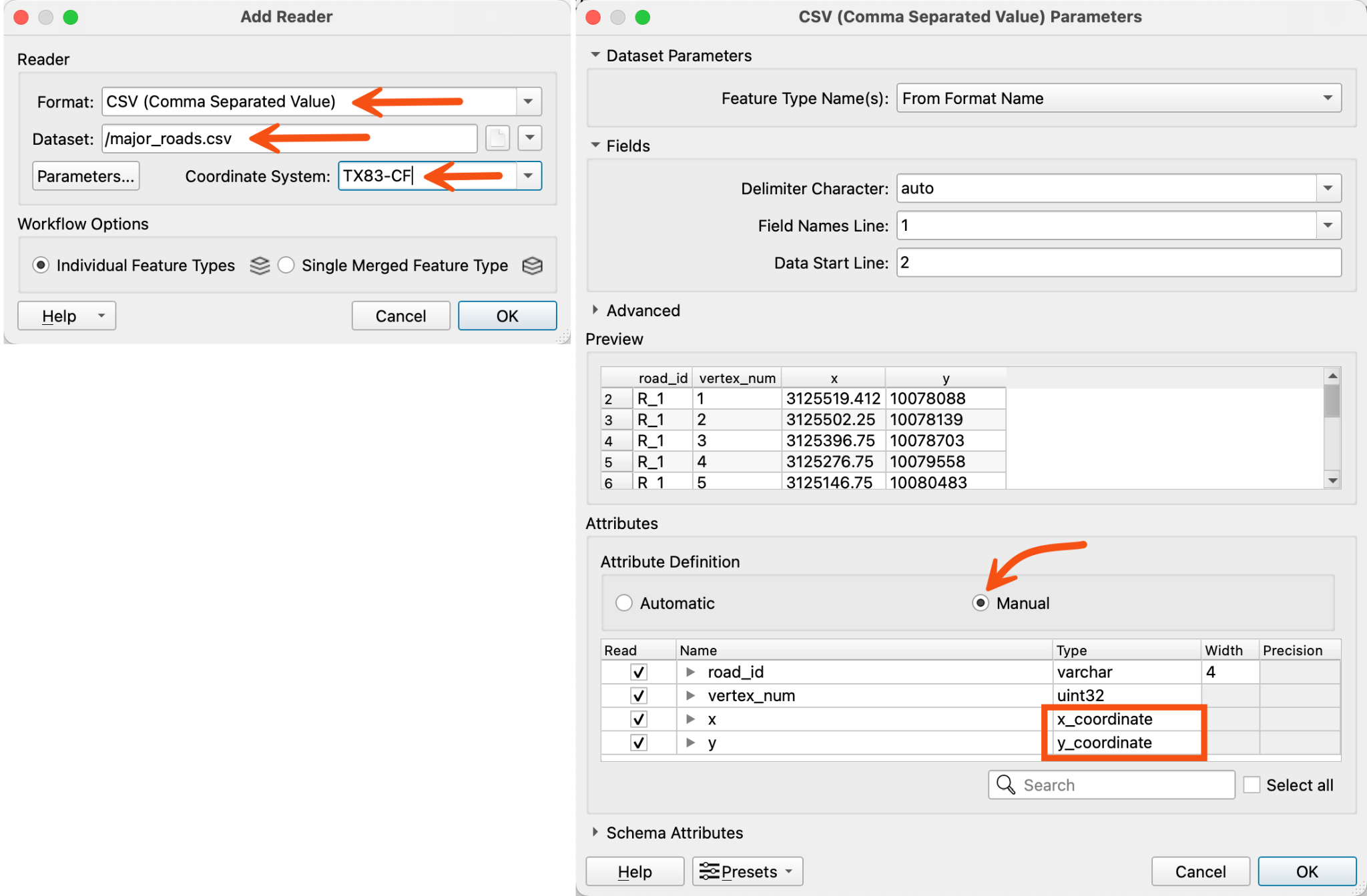Open the Delimiter Character dropdown
This screenshot has width=1367, height=896.
[x=1328, y=188]
